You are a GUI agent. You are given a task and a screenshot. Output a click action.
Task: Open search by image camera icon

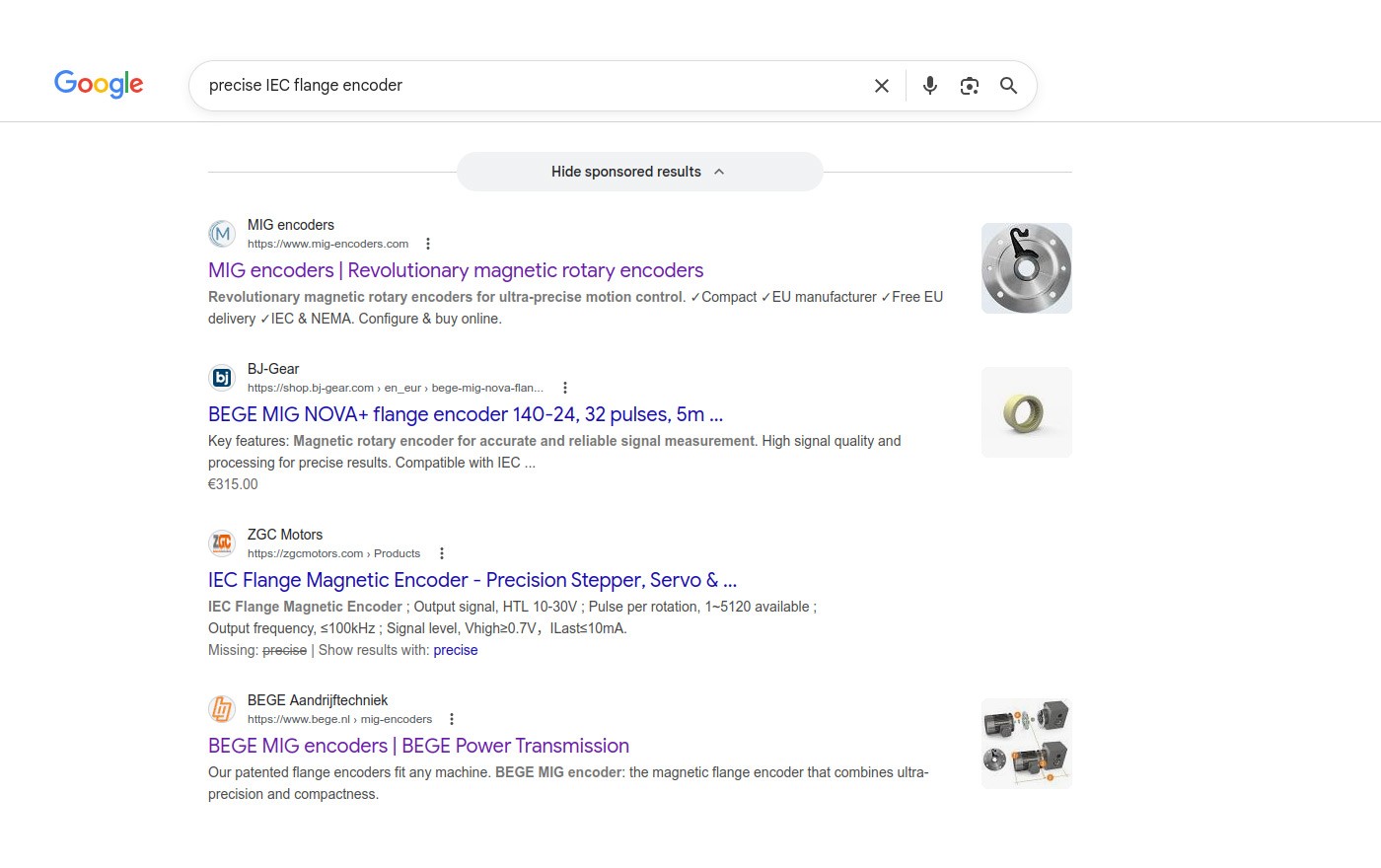[970, 86]
